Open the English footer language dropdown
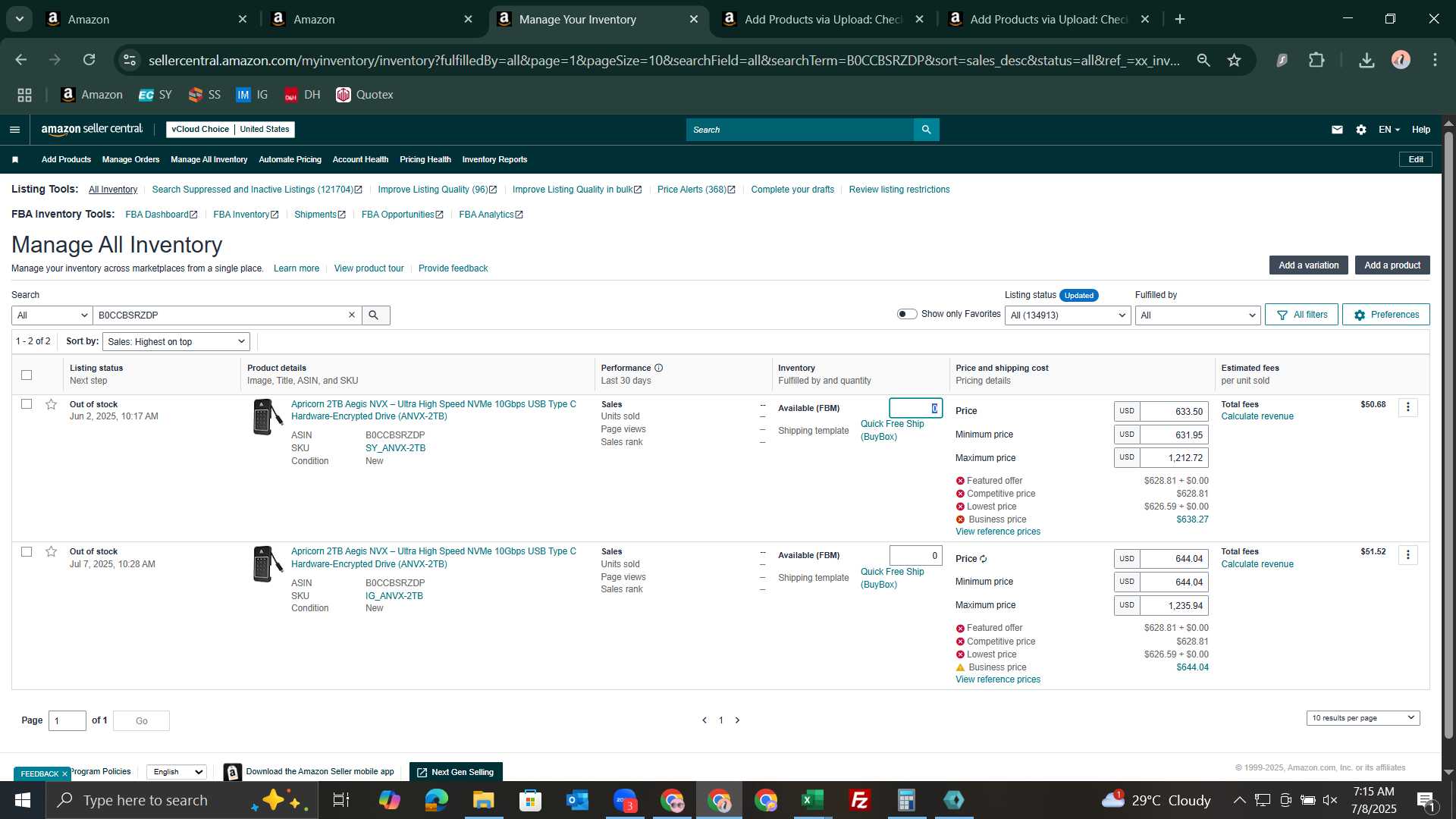 177,772
